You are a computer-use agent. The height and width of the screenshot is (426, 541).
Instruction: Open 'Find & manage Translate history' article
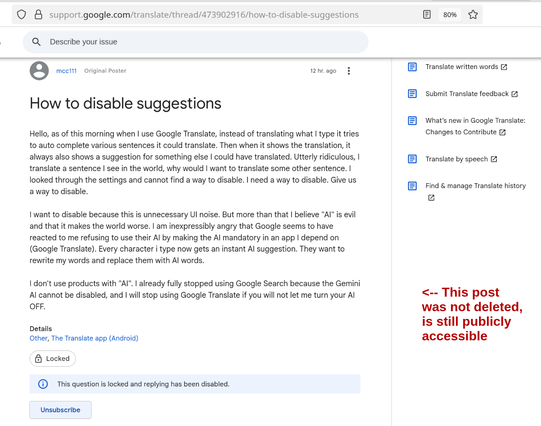click(475, 186)
